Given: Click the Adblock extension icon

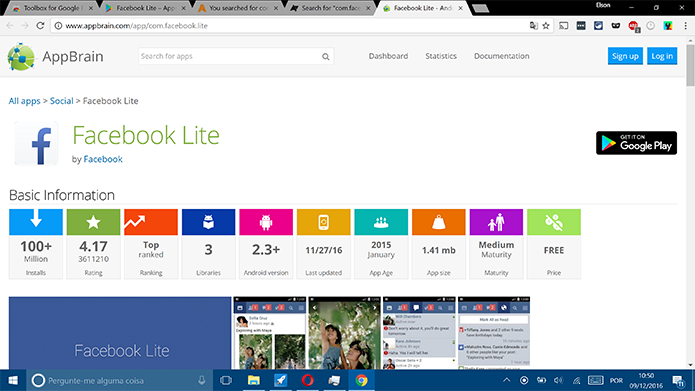Looking at the screenshot, I should click(x=633, y=26).
